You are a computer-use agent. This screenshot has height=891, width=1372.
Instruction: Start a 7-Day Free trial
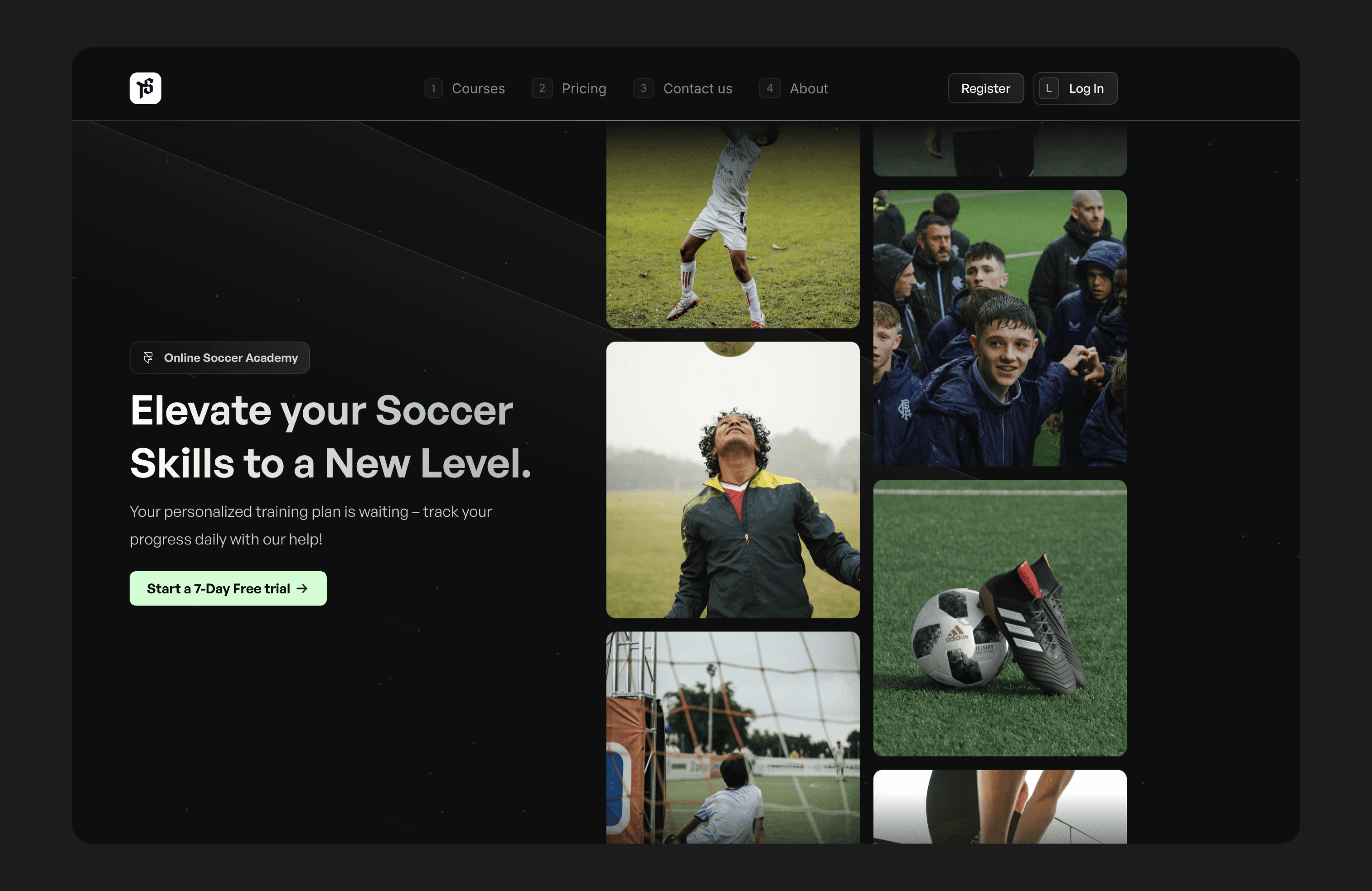click(219, 588)
